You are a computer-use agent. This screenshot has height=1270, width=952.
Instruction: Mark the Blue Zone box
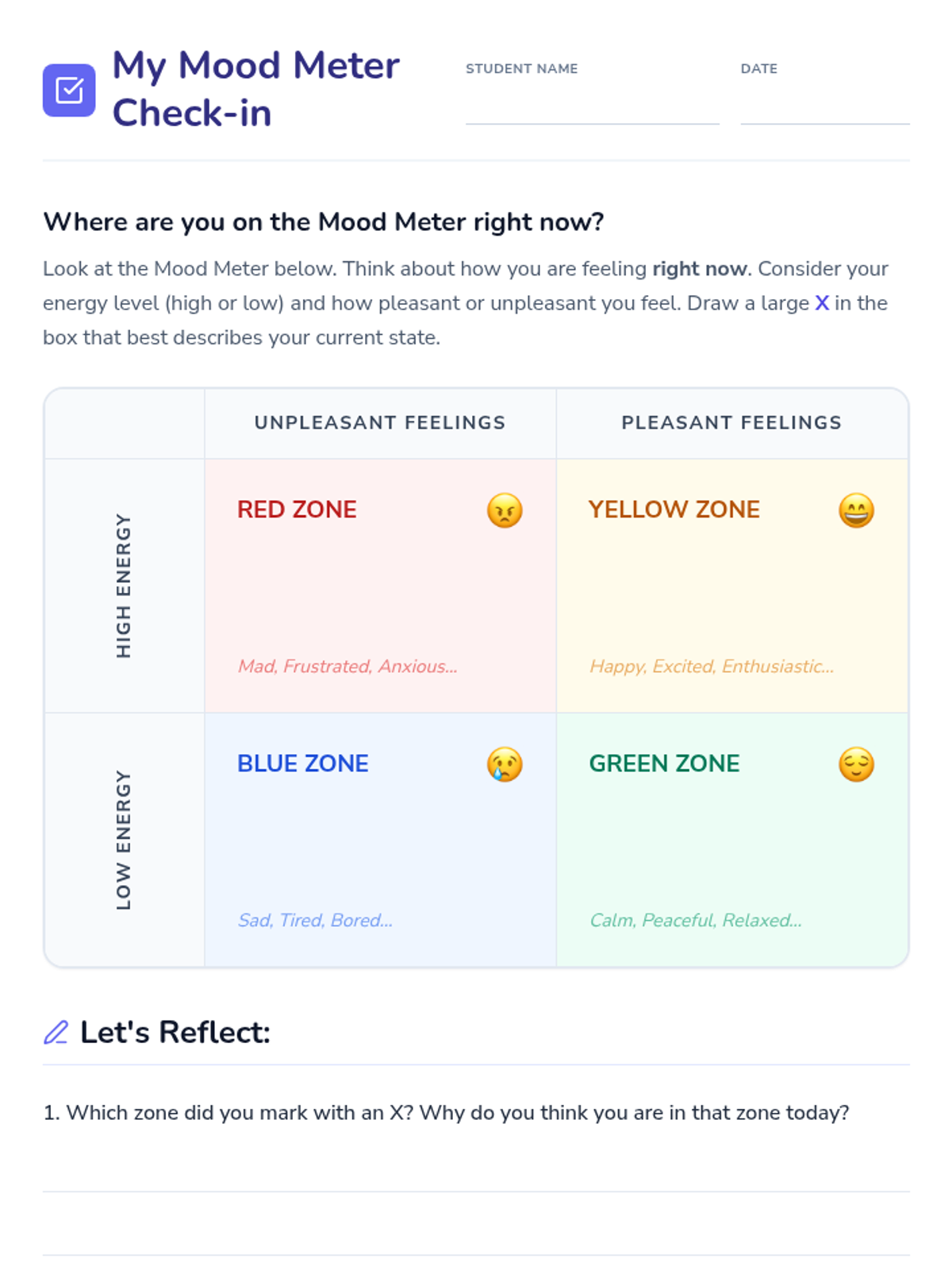coord(380,843)
